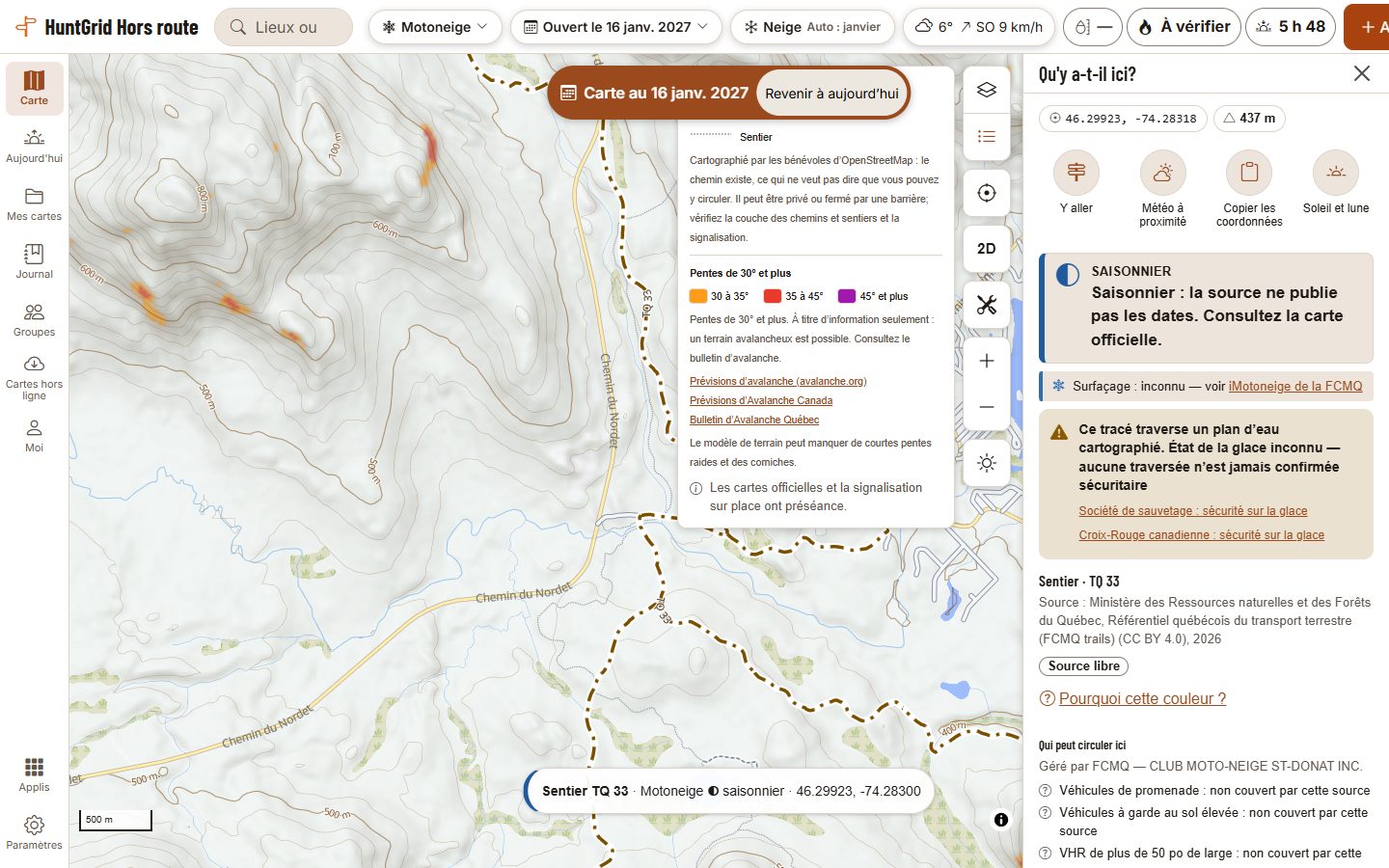Open Paramètres settings

click(x=34, y=832)
